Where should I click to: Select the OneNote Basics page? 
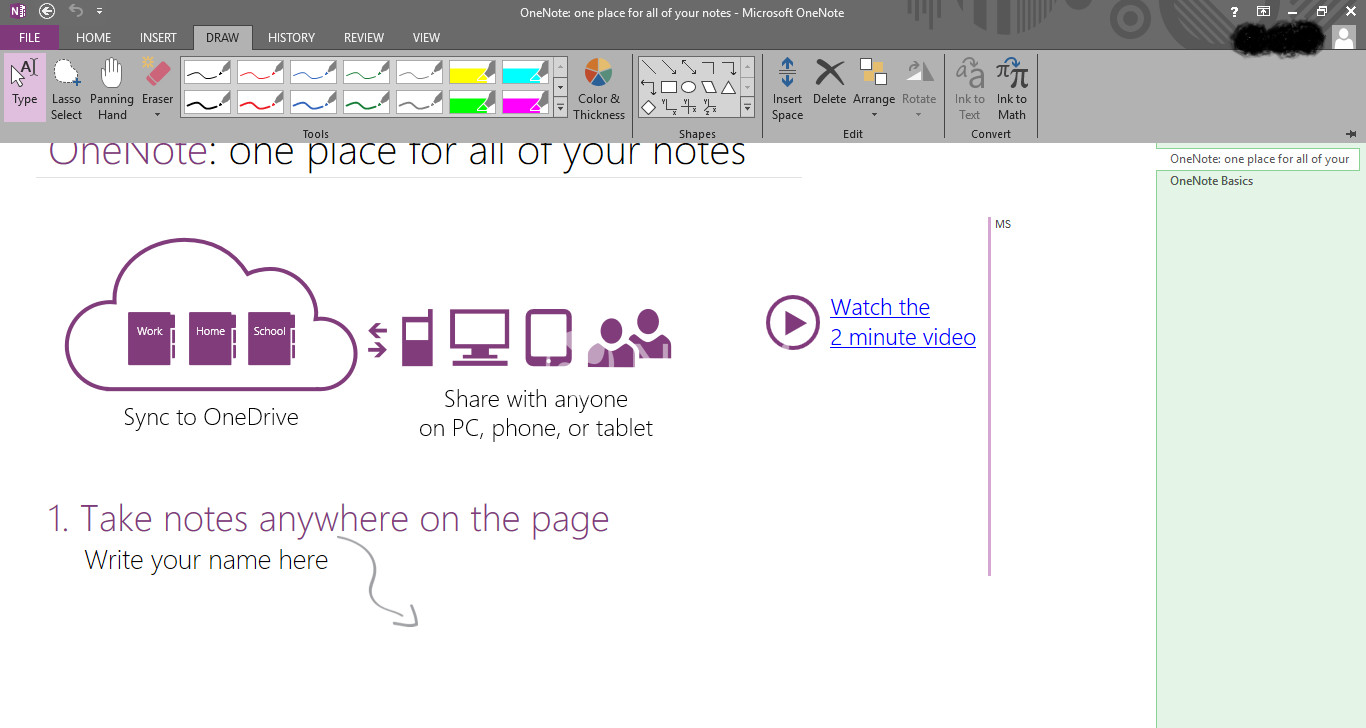pos(1211,181)
